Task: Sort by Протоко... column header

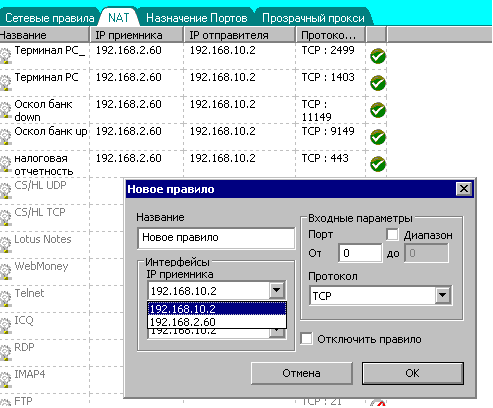Action: click(330, 35)
